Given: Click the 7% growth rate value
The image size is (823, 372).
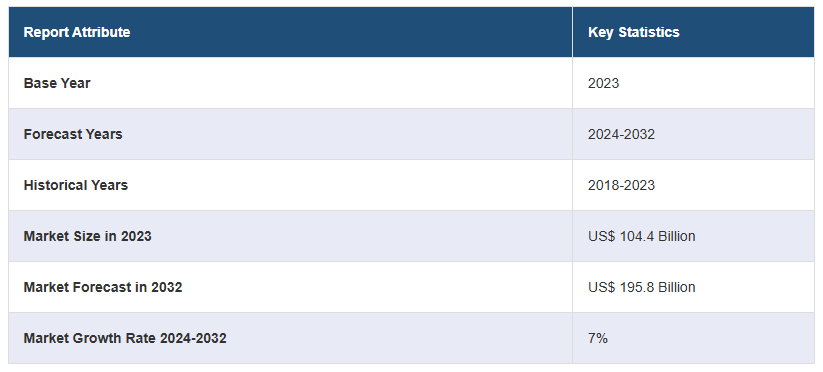Looking at the screenshot, I should 597,338.
